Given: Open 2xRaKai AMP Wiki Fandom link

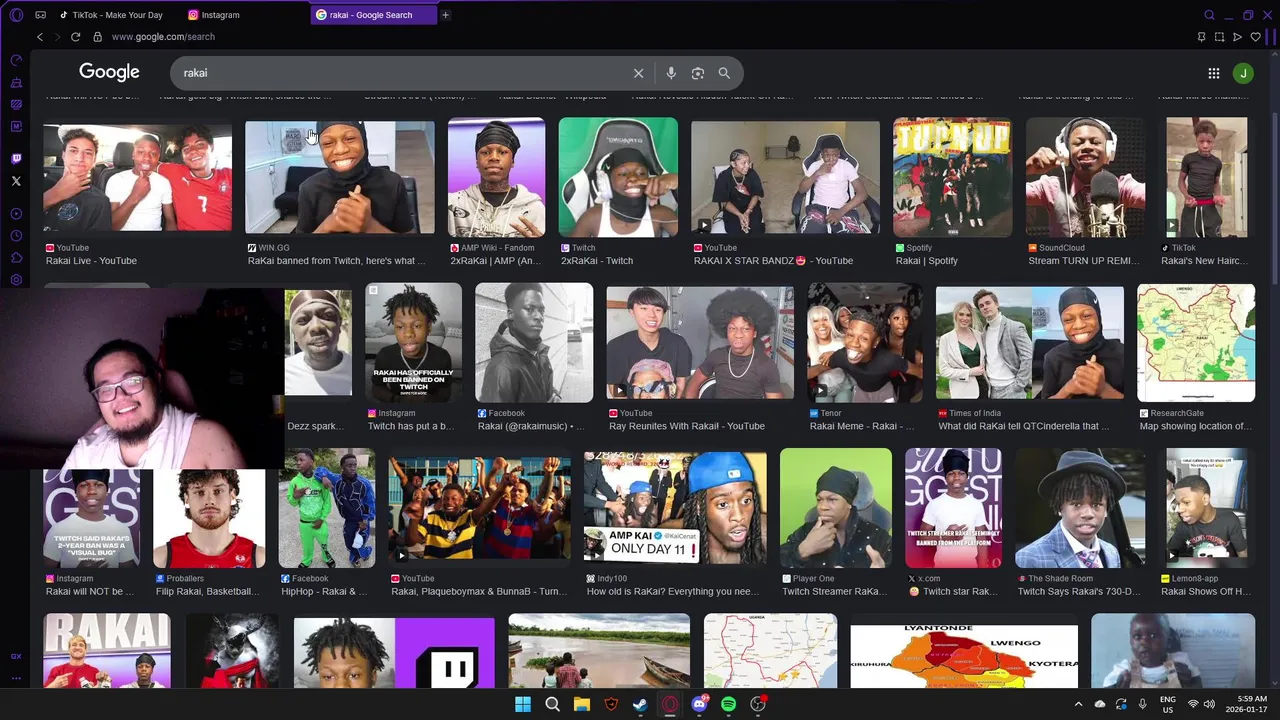Looking at the screenshot, I should pos(496,261).
